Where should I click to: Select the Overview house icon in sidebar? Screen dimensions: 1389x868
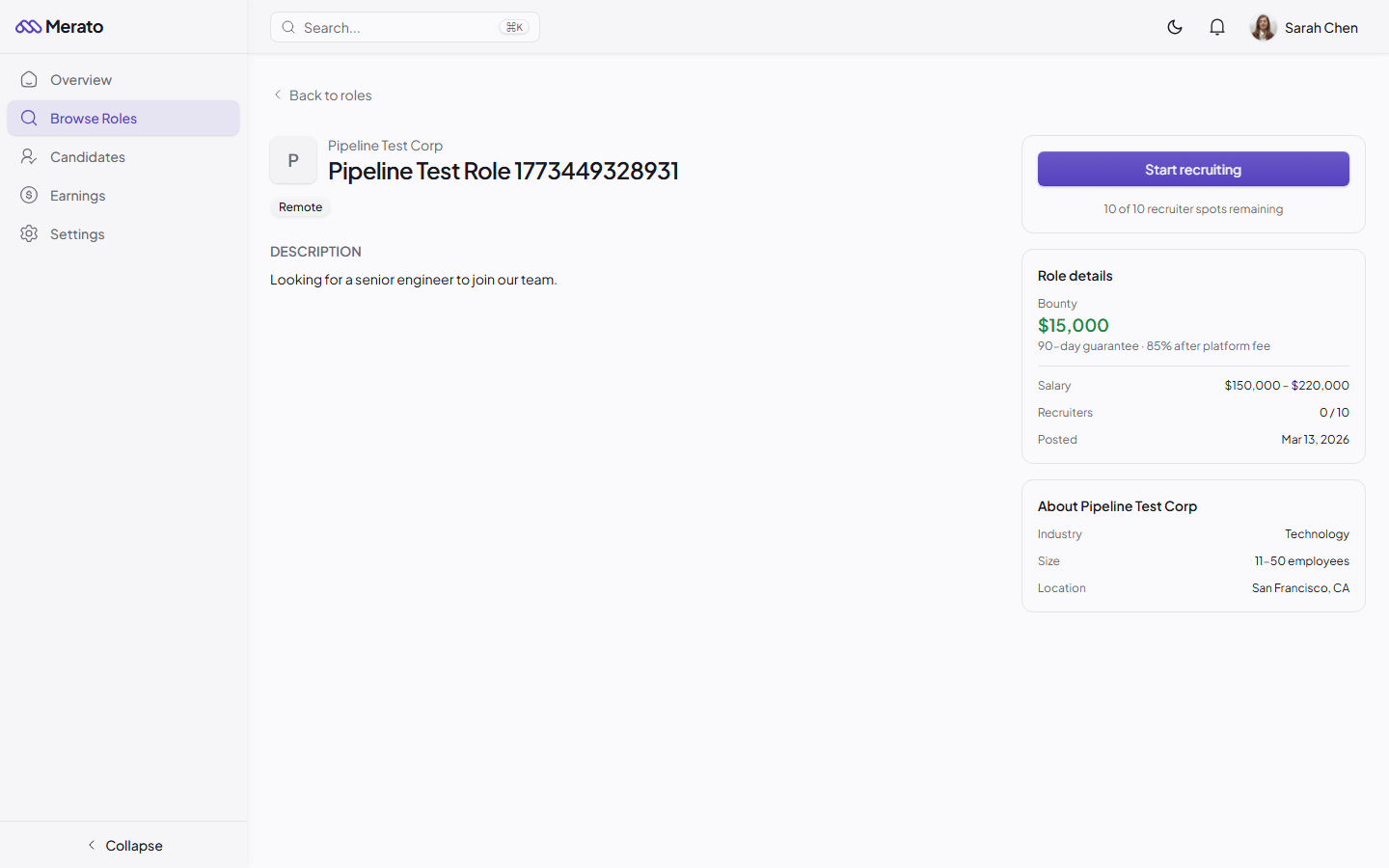(29, 79)
